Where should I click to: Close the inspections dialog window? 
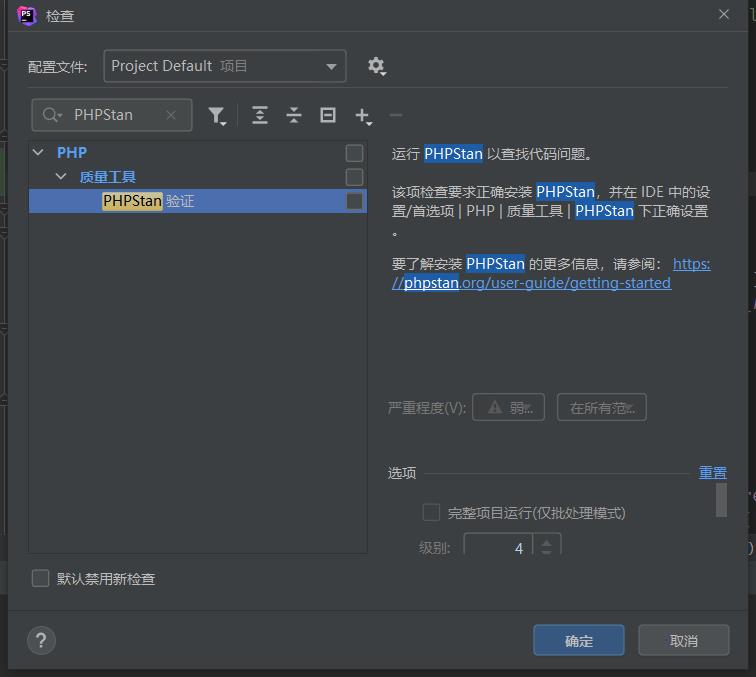(723, 14)
